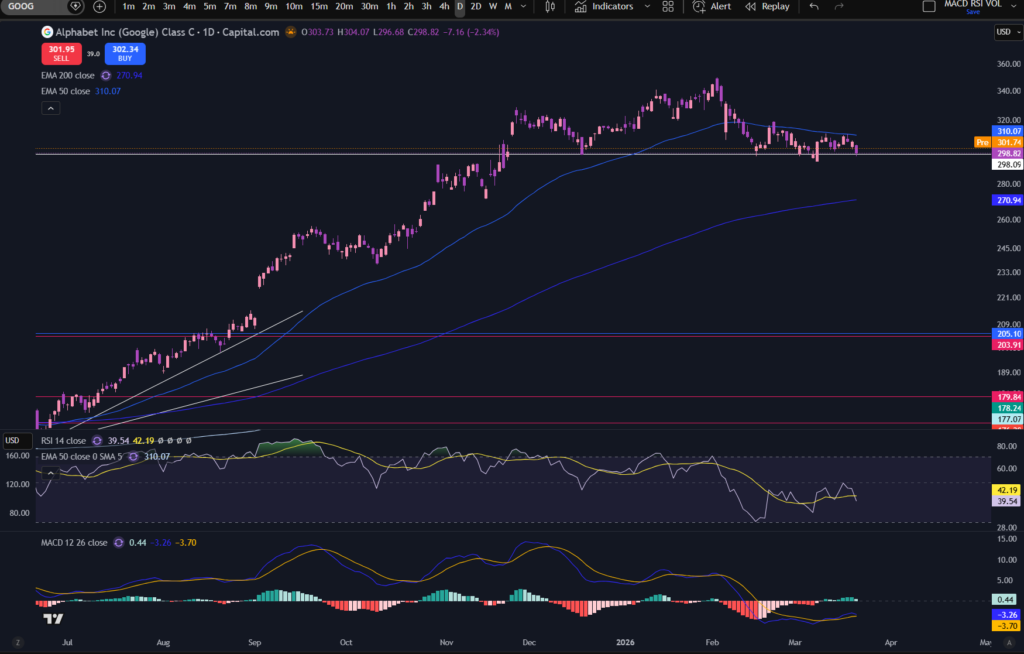The width and height of the screenshot is (1024, 654).
Task: Click the pink 203.91 horizontal line label
Action: tap(1008, 345)
